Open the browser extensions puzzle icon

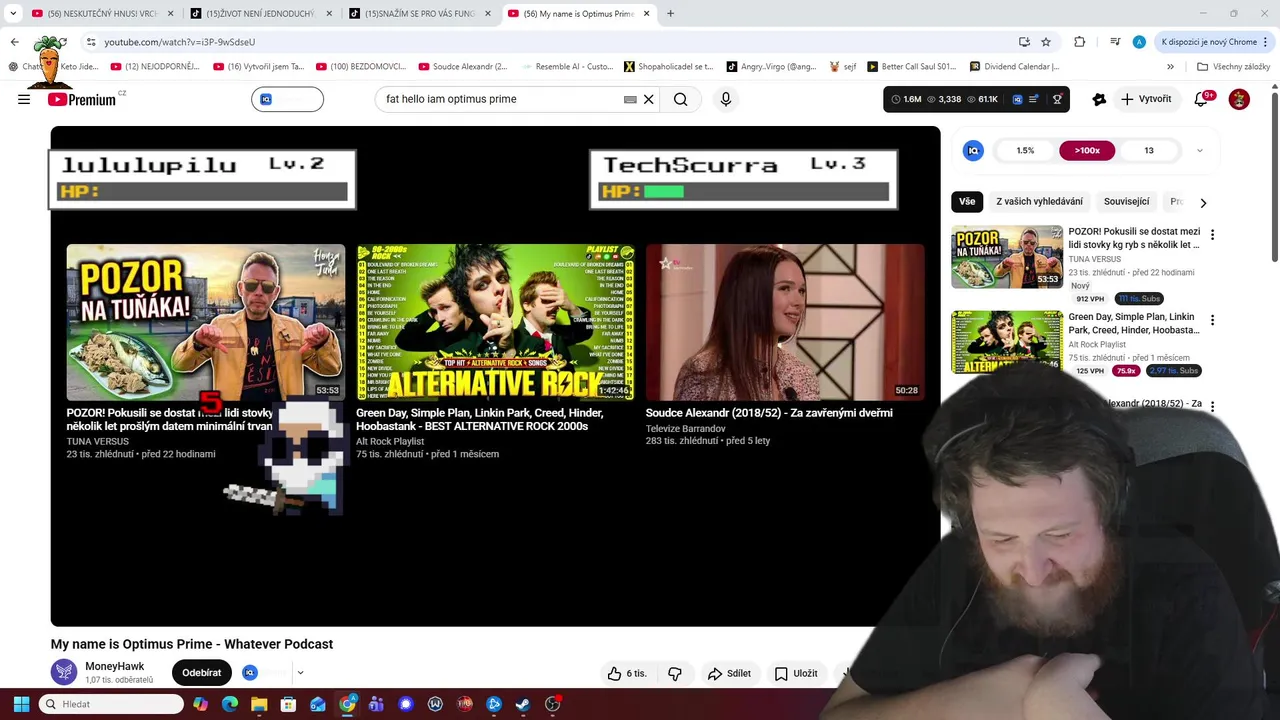pos(1079,42)
